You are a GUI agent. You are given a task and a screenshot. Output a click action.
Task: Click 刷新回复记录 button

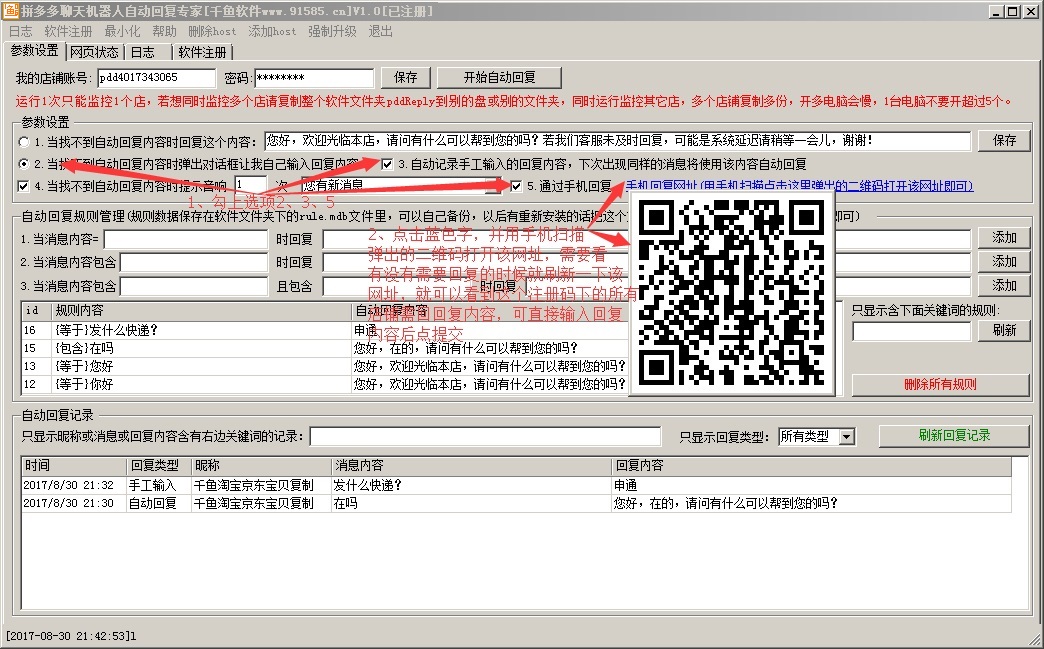pos(954,435)
